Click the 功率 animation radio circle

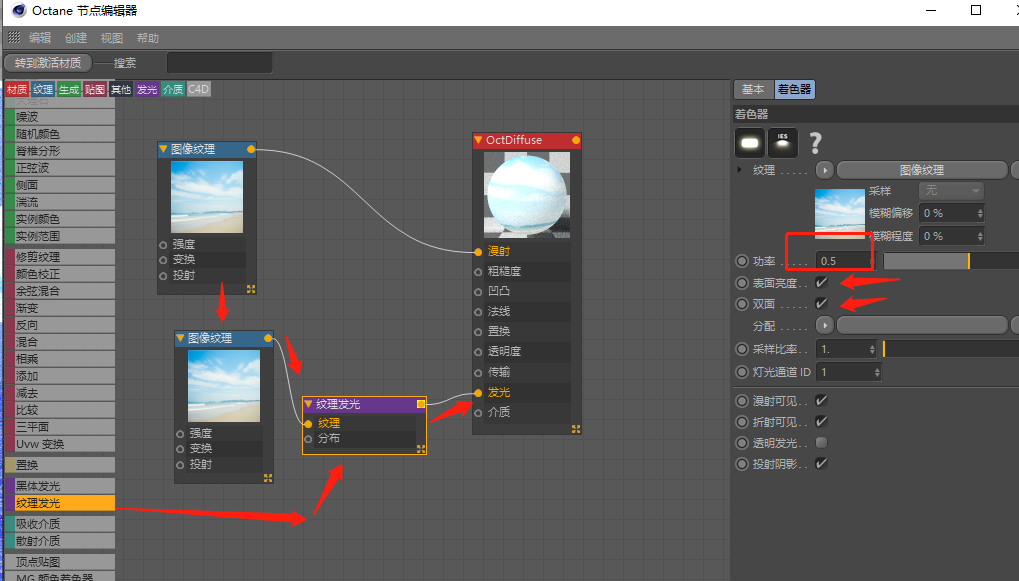(742, 261)
